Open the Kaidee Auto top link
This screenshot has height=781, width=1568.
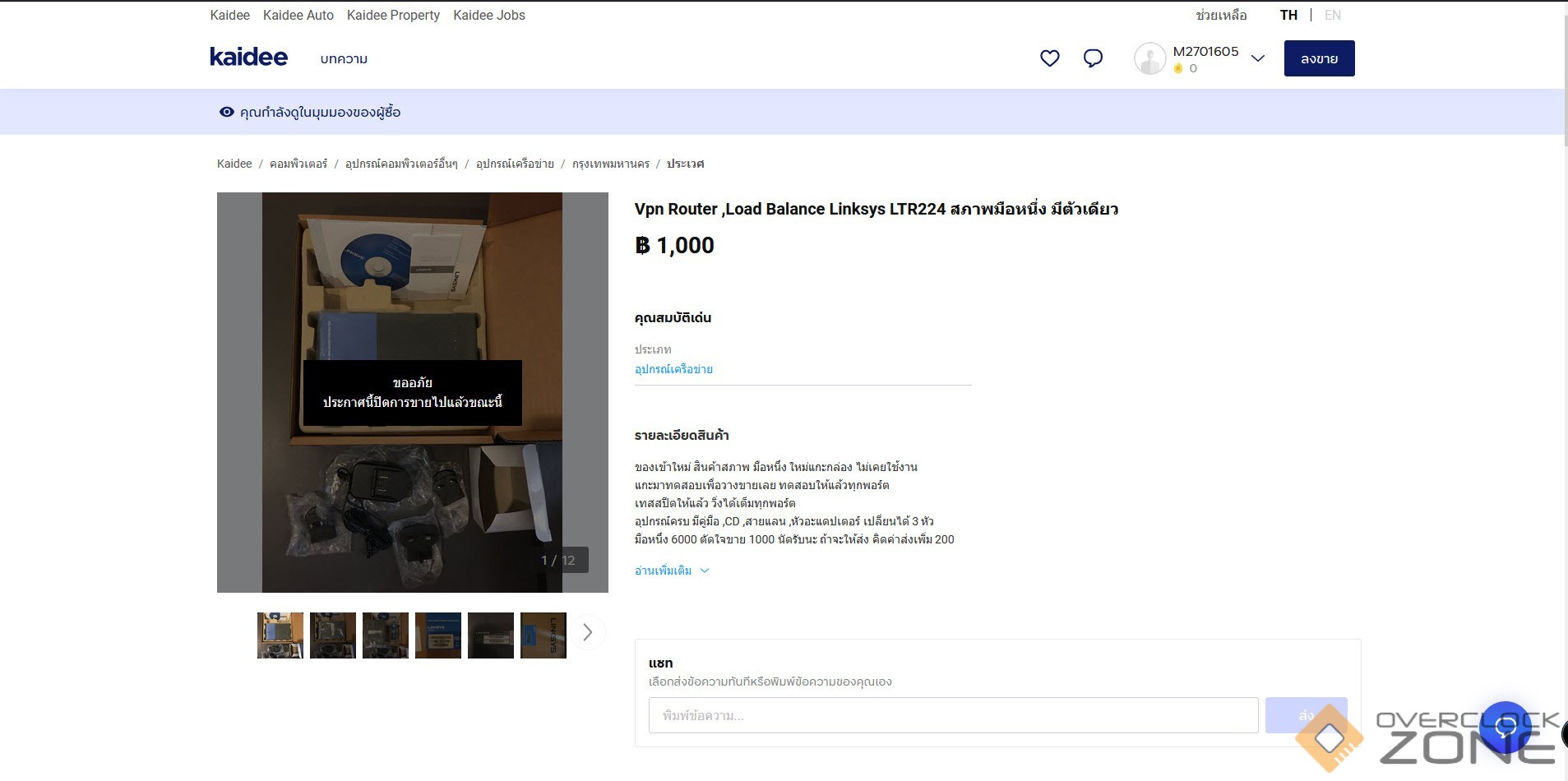click(298, 15)
